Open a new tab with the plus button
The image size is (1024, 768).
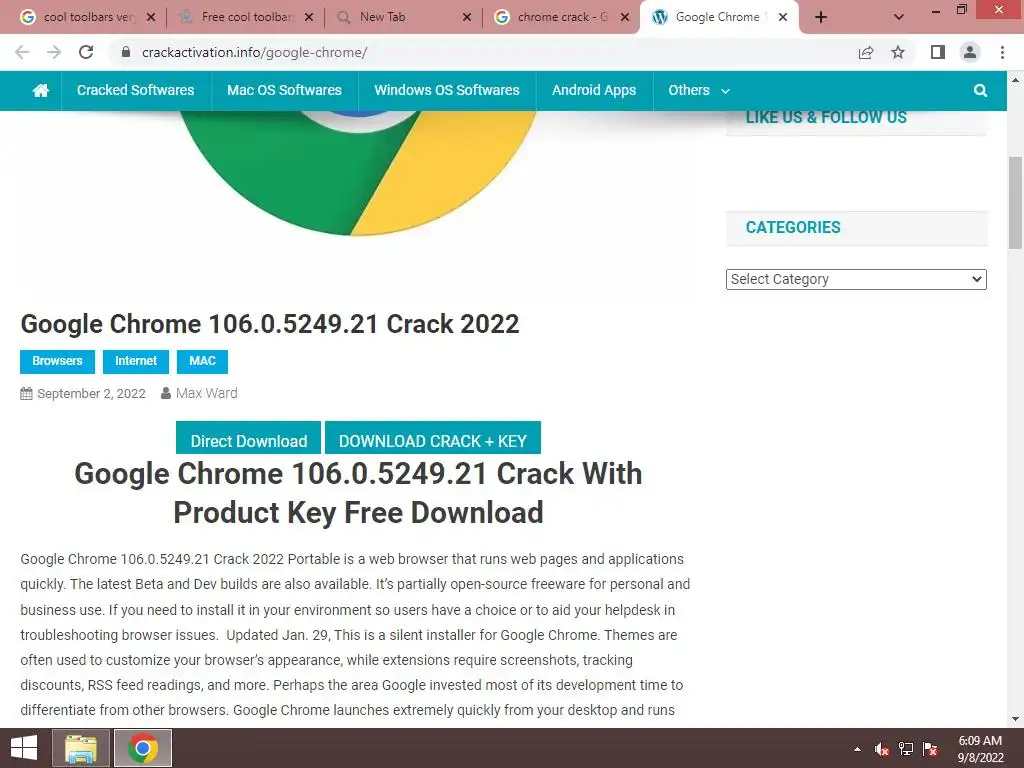coord(821,17)
